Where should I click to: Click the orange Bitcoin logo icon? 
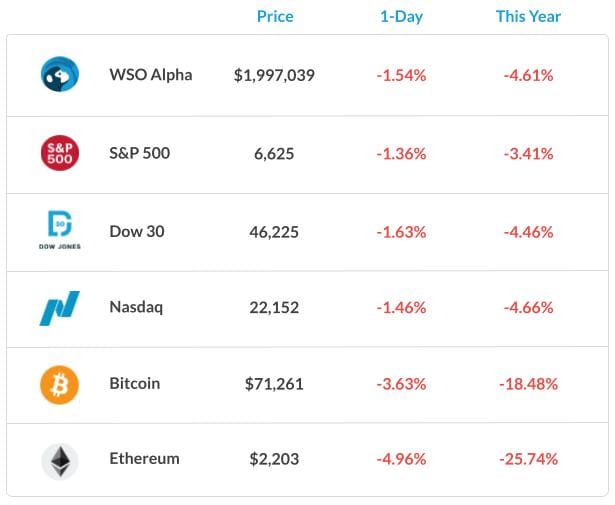pos(59,384)
